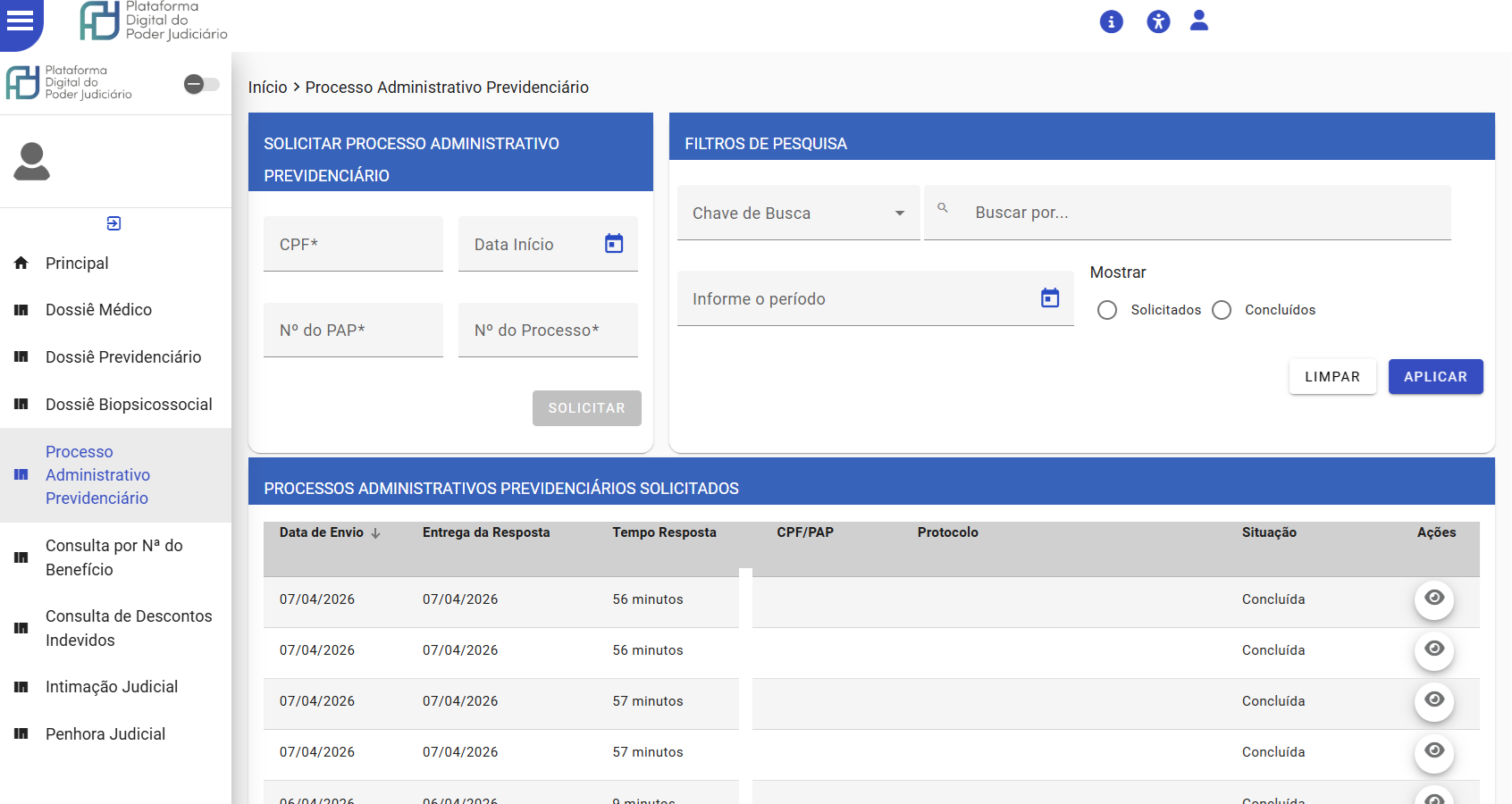The height and width of the screenshot is (804, 1512).
Task: View details of first 56 minutos row
Action: pyautogui.click(x=1434, y=599)
